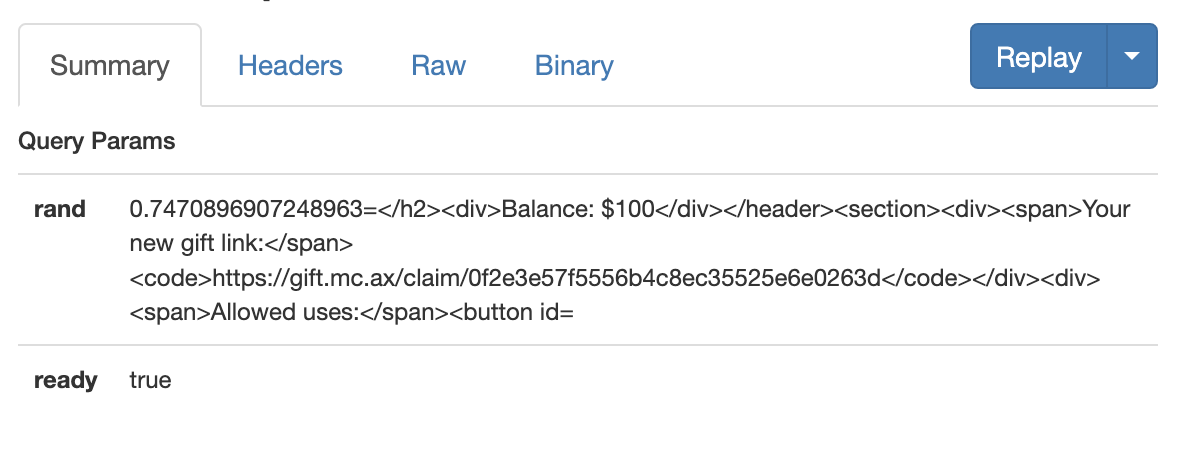Viewport: 1194px width, 460px height.
Task: Select the ready parameter name
Action: click(65, 380)
